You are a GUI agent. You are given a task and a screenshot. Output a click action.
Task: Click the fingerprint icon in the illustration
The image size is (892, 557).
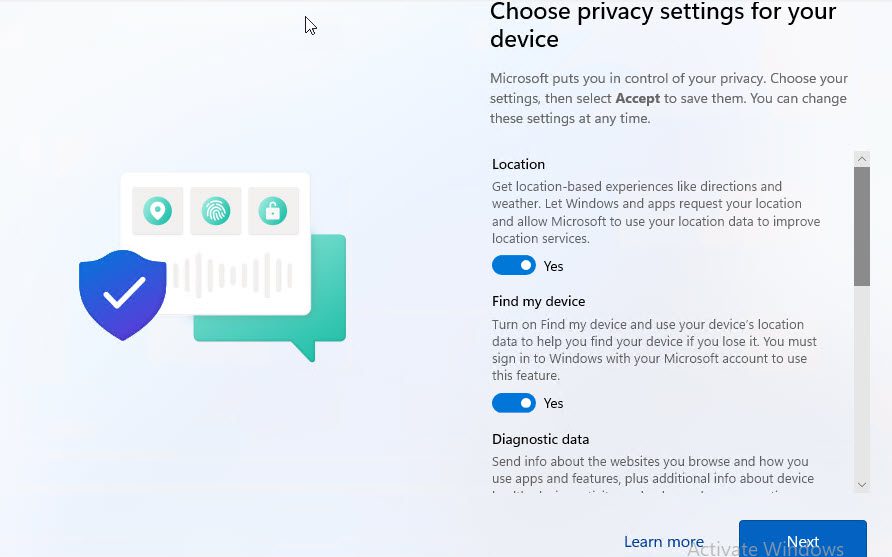click(x=215, y=211)
